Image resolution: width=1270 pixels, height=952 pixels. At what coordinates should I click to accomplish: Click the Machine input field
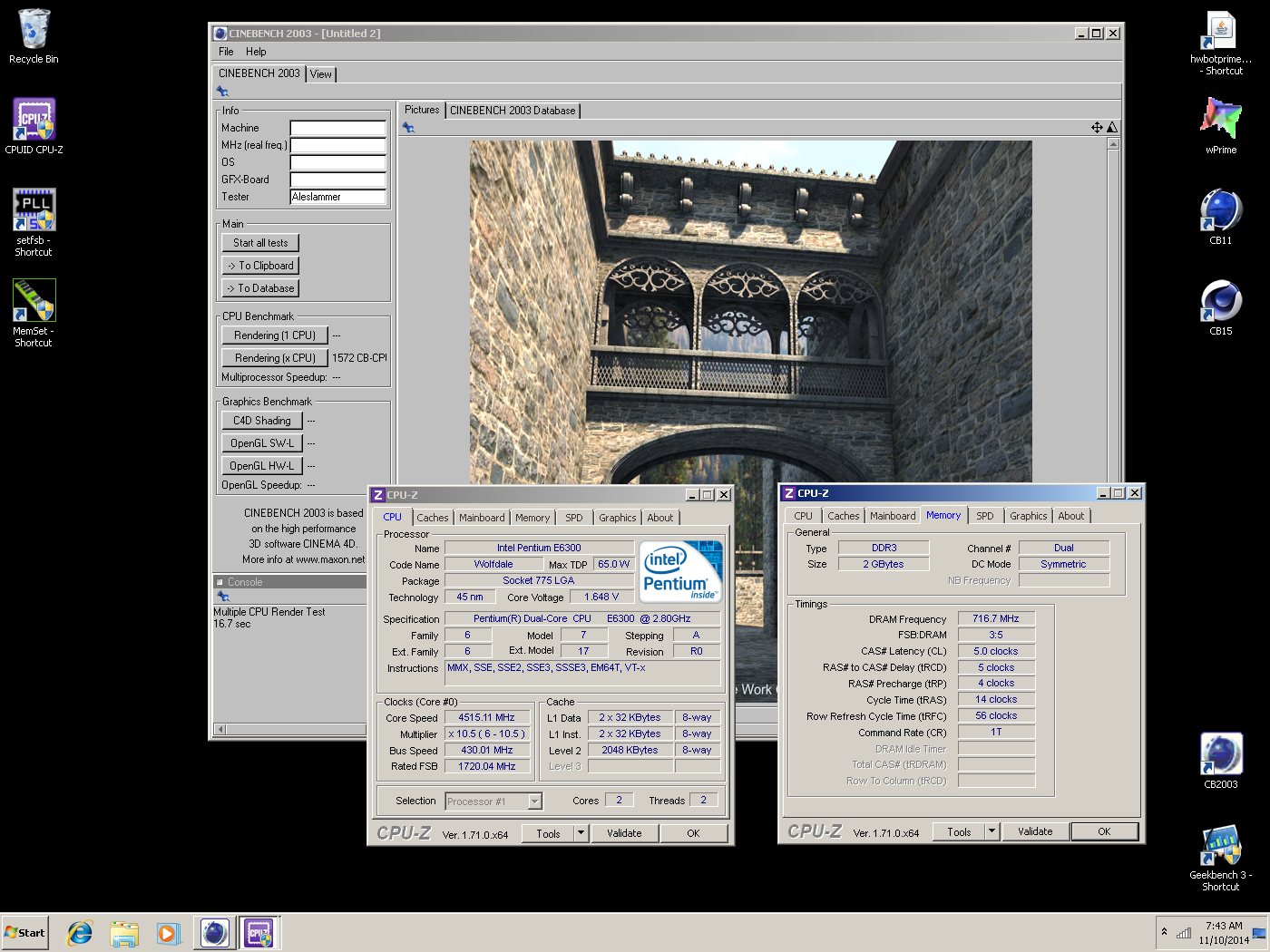337,128
